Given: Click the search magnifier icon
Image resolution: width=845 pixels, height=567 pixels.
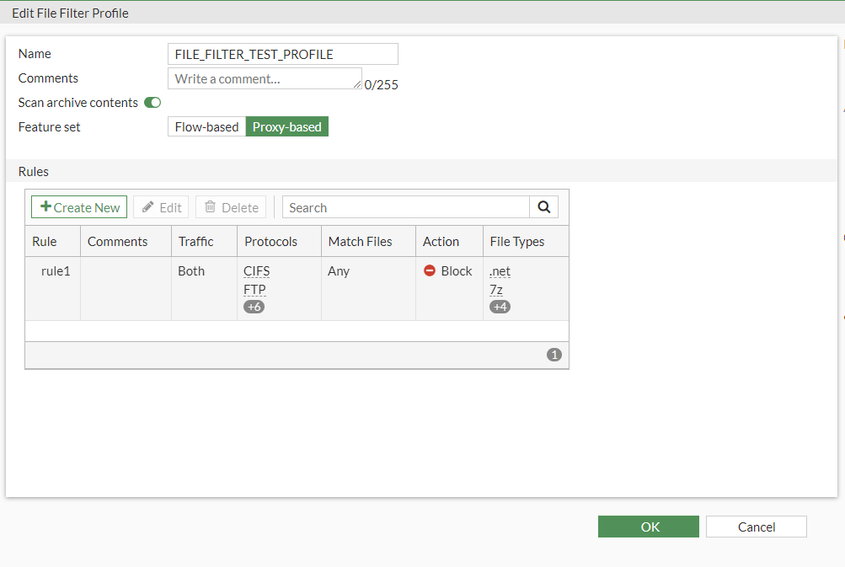Looking at the screenshot, I should [544, 207].
